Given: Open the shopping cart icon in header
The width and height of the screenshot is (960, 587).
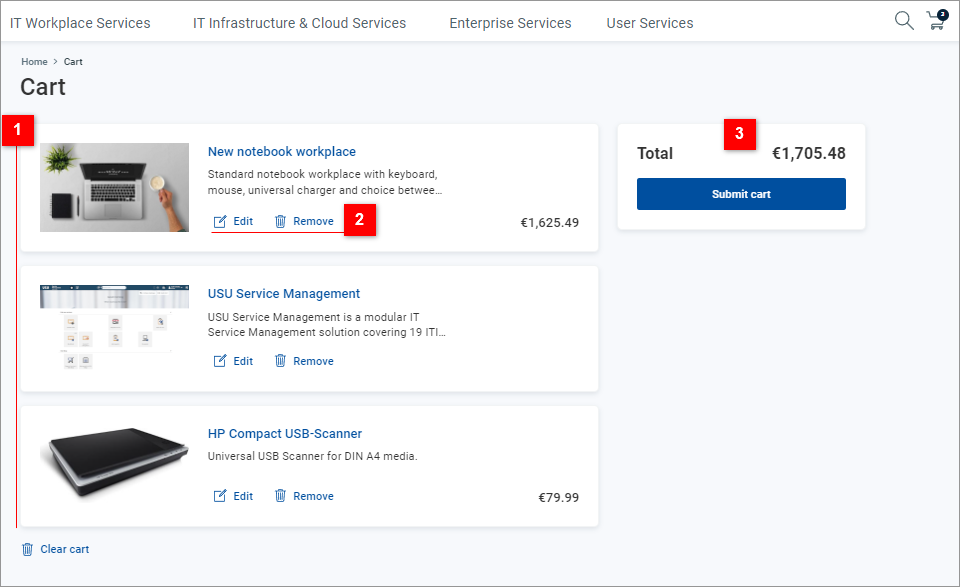Looking at the screenshot, I should coord(936,21).
